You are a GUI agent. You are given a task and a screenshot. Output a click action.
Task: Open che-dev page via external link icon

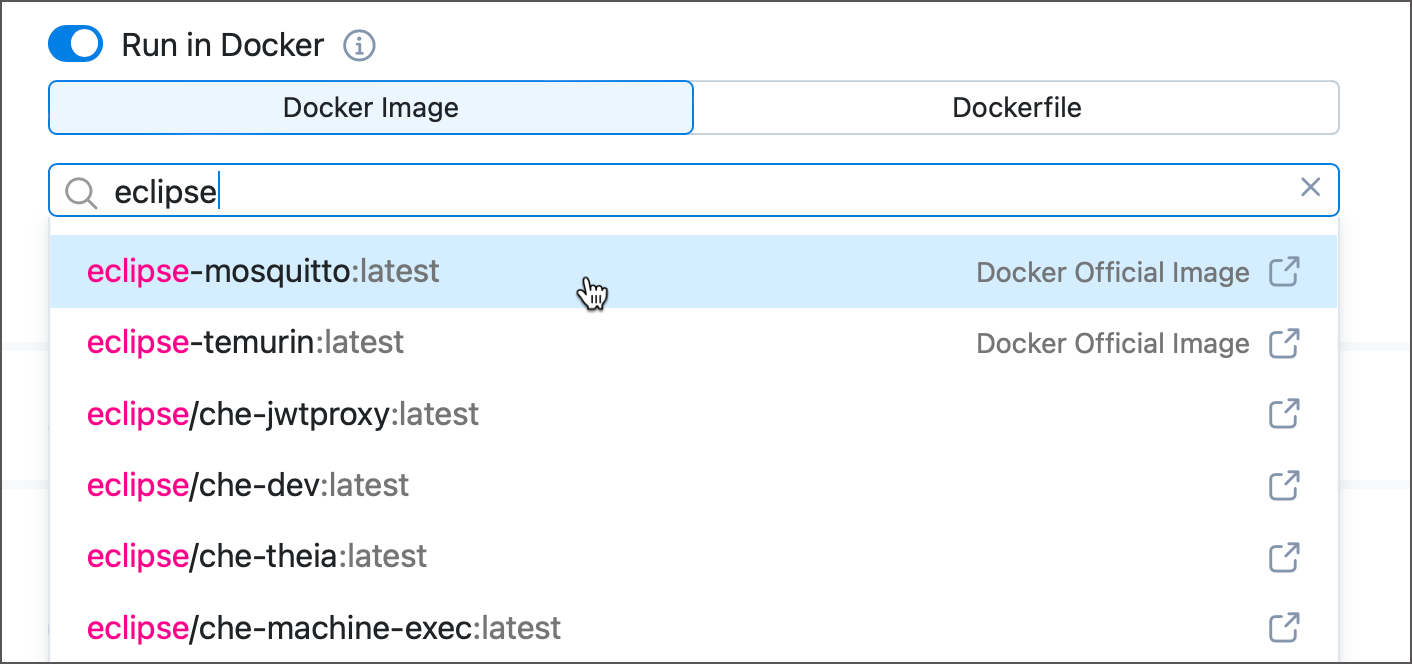1284,485
